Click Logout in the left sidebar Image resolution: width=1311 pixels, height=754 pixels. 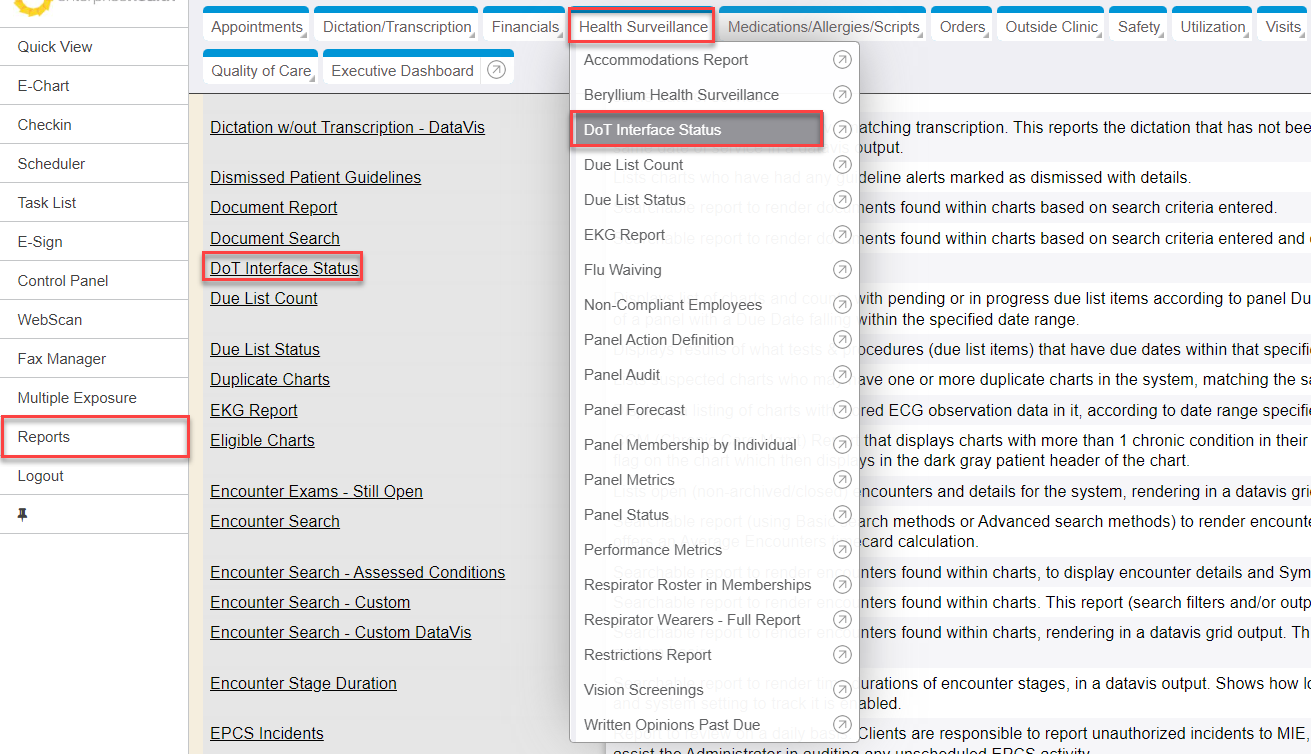(x=40, y=476)
